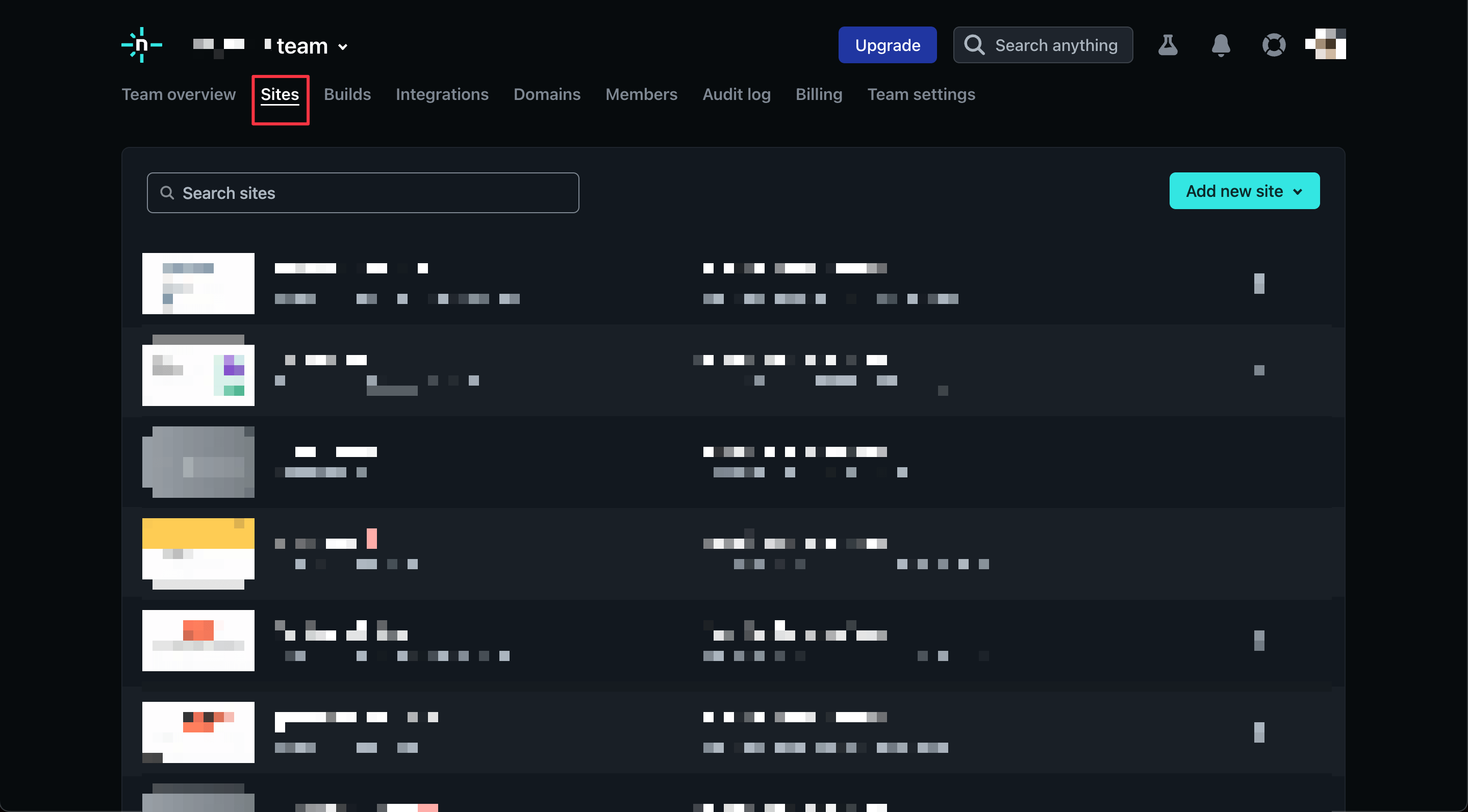1468x812 pixels.
Task: Open the Billing tab
Action: pyautogui.click(x=819, y=94)
